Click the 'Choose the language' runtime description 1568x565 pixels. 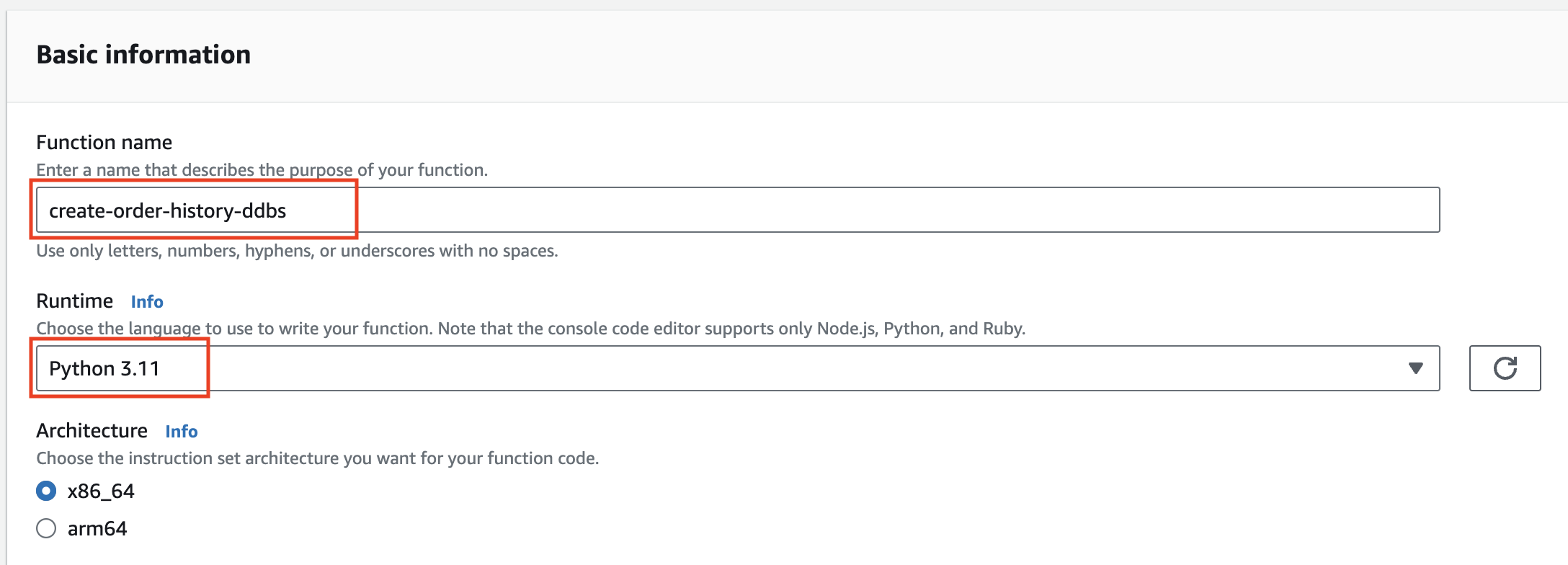(x=530, y=329)
